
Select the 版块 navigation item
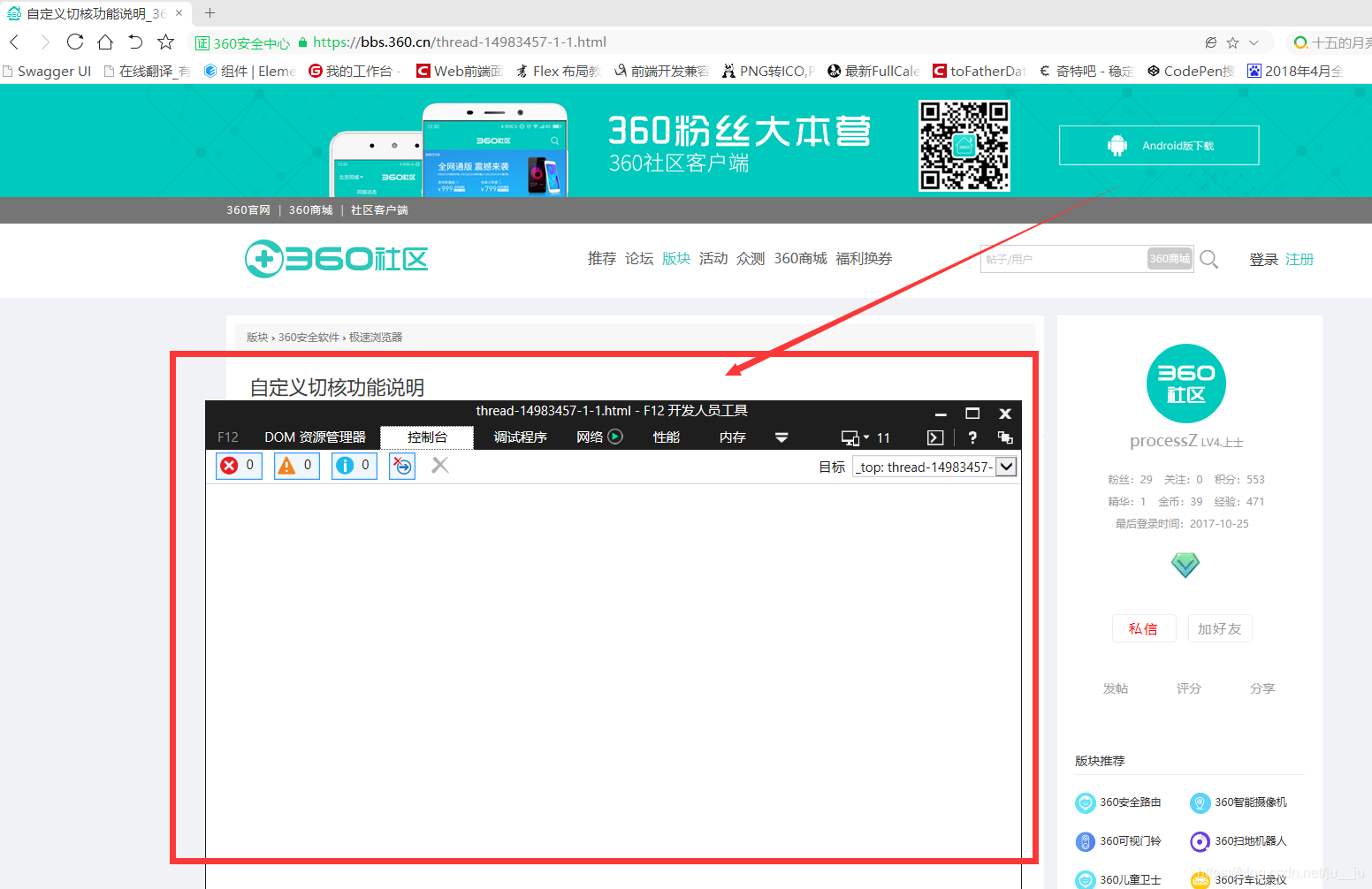[676, 258]
